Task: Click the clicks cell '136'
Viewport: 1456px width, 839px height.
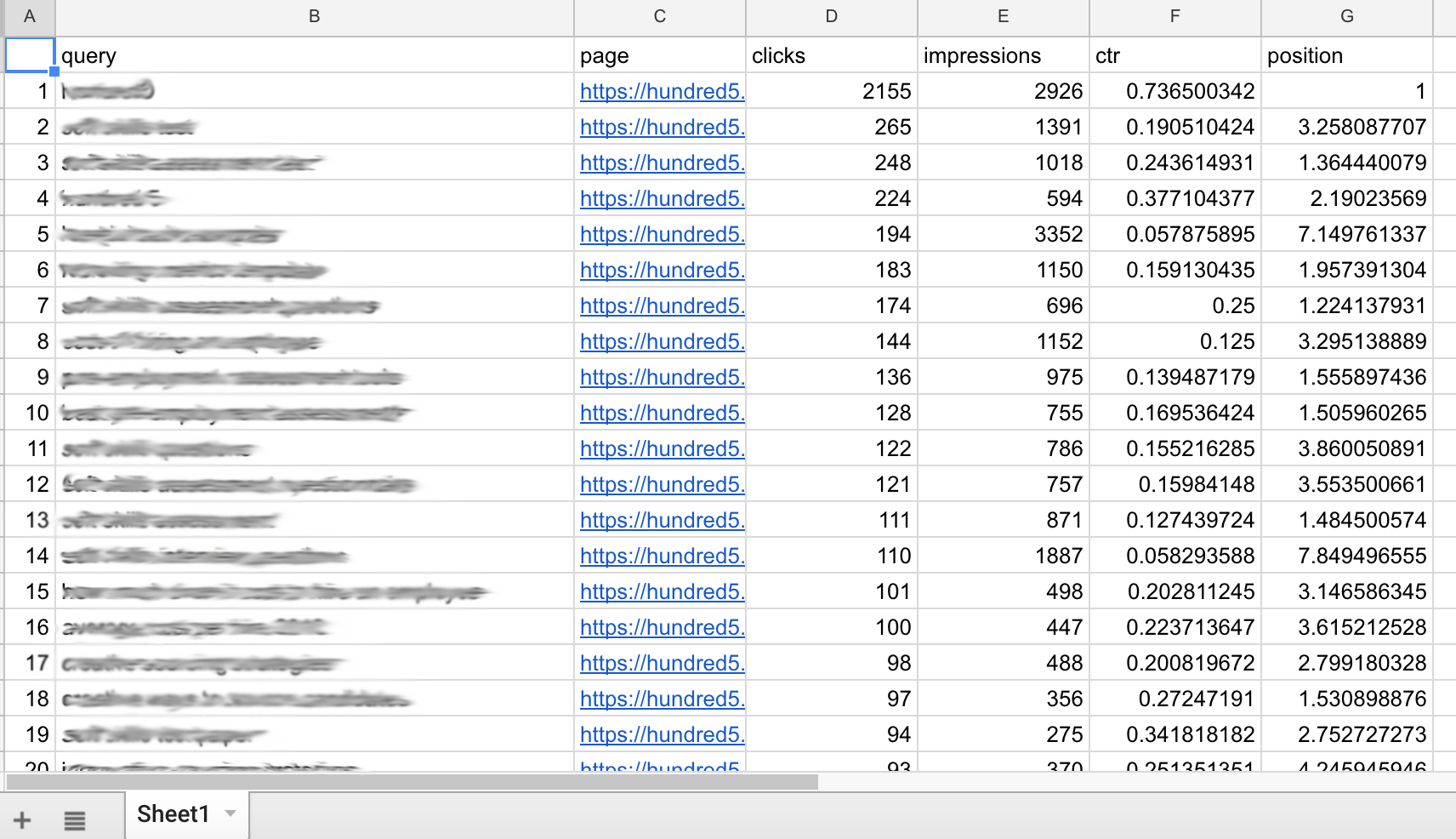Action: click(x=832, y=377)
